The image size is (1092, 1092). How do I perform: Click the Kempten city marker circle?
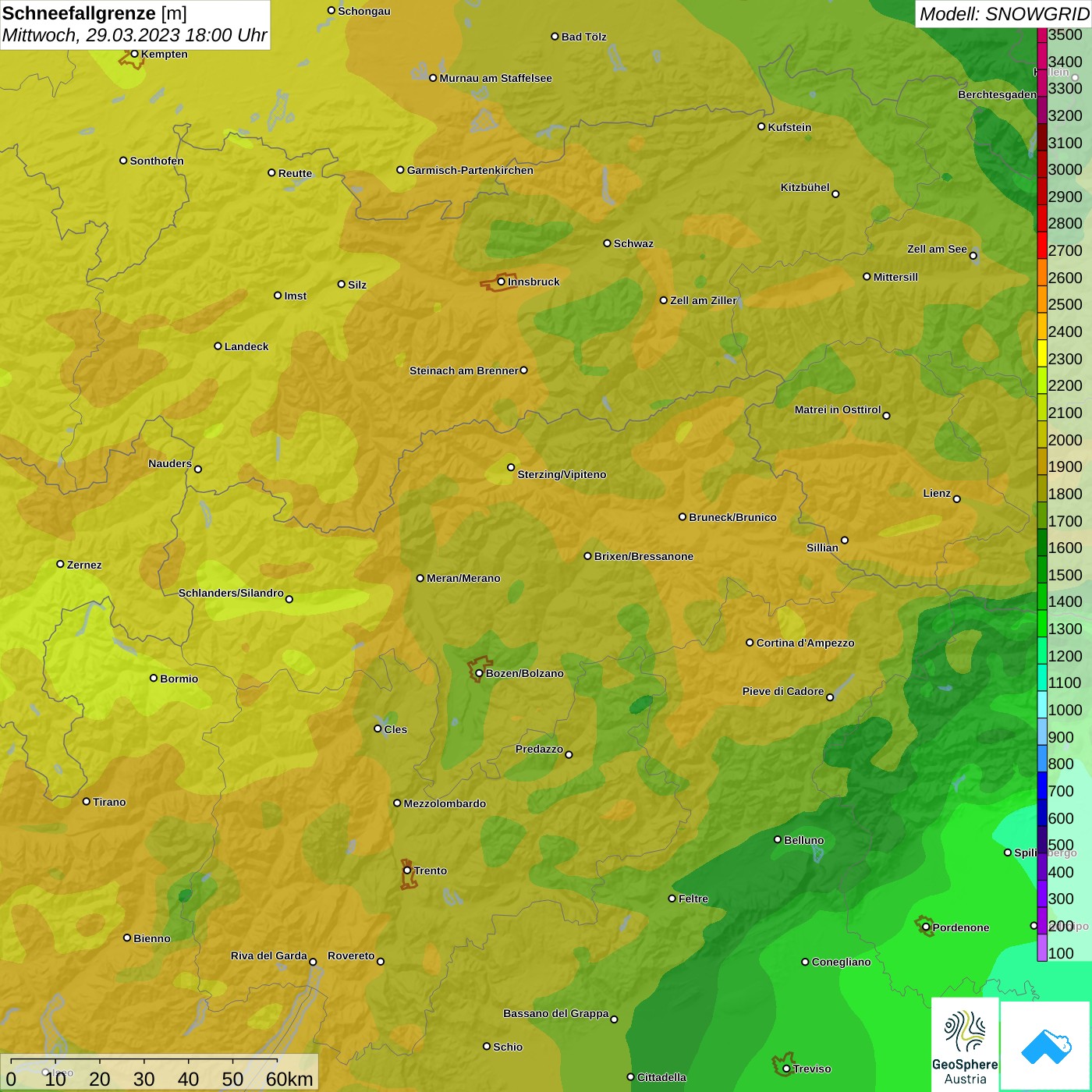(x=134, y=54)
